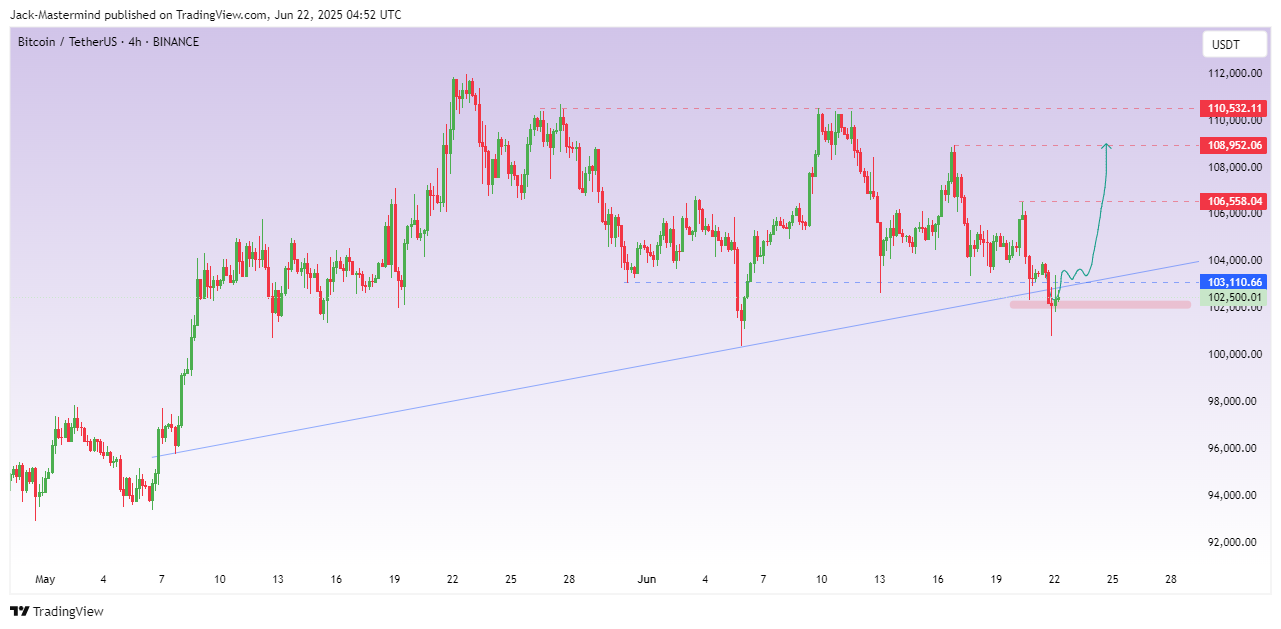Click the TradingView logo at bottom left
Screen dimensions: 1281x629
pos(56,611)
